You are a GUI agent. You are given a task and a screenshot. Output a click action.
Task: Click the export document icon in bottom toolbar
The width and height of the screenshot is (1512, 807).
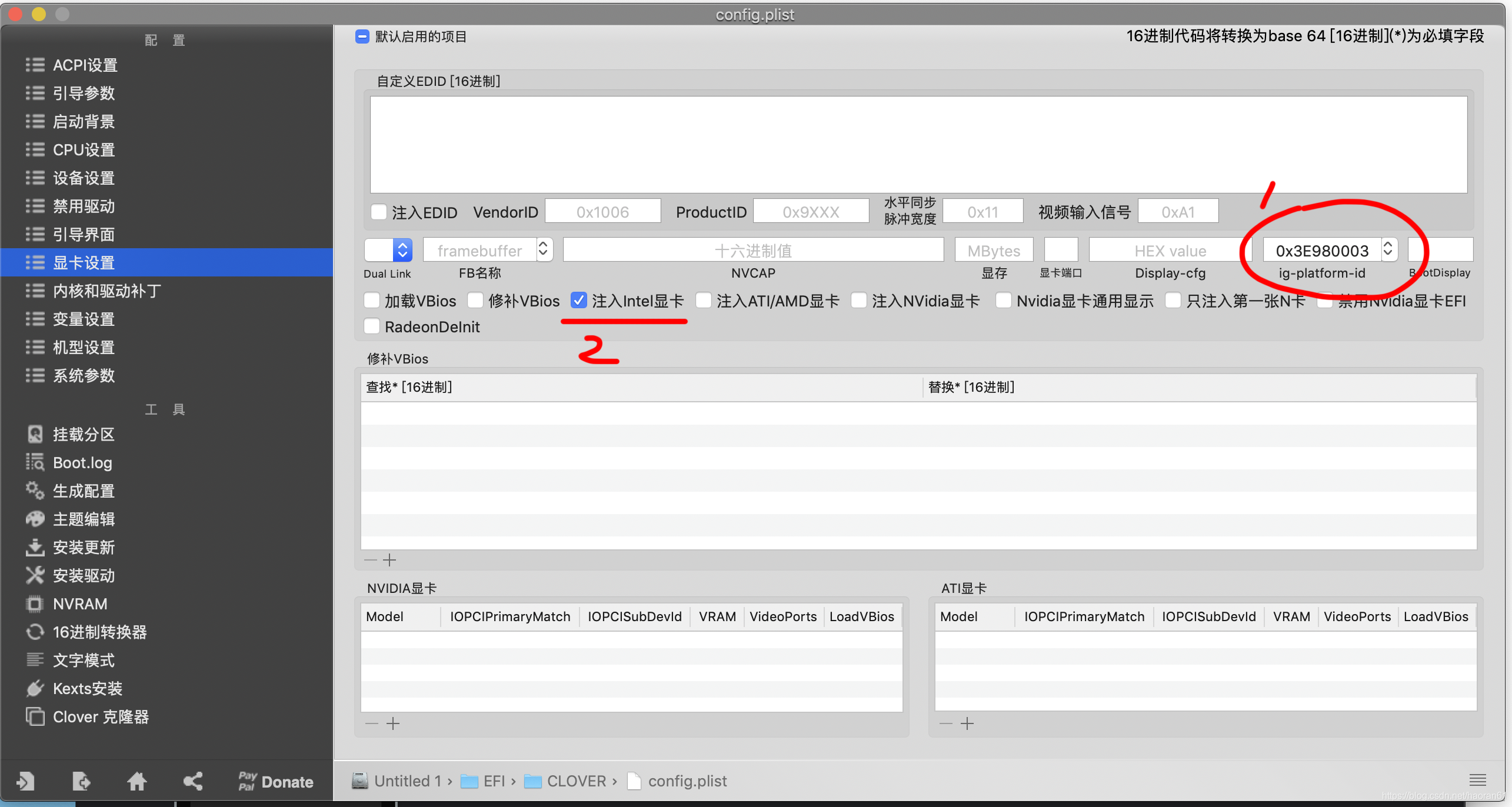81,781
